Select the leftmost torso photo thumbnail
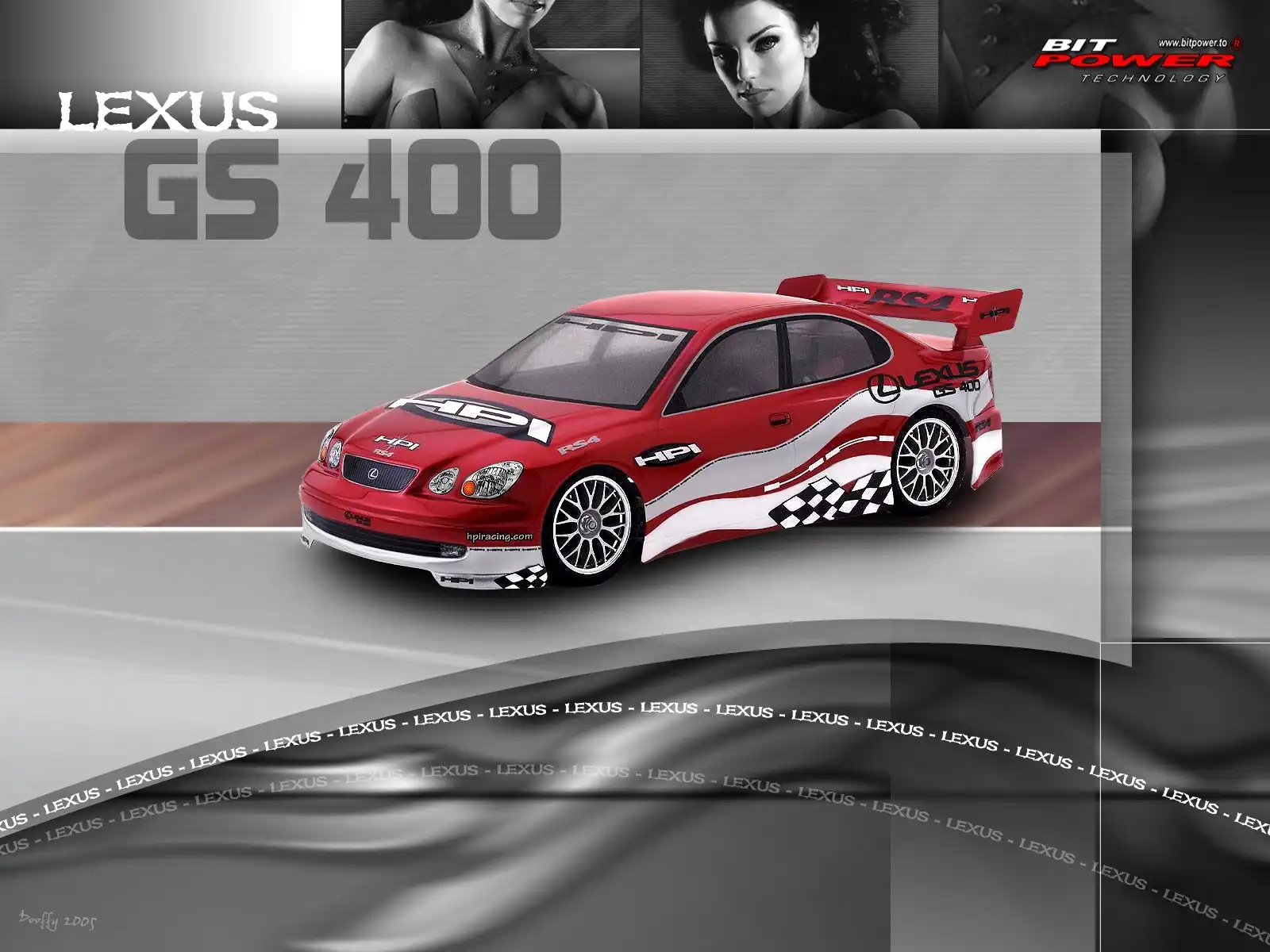Screen dimensions: 1270x952 (491, 63)
